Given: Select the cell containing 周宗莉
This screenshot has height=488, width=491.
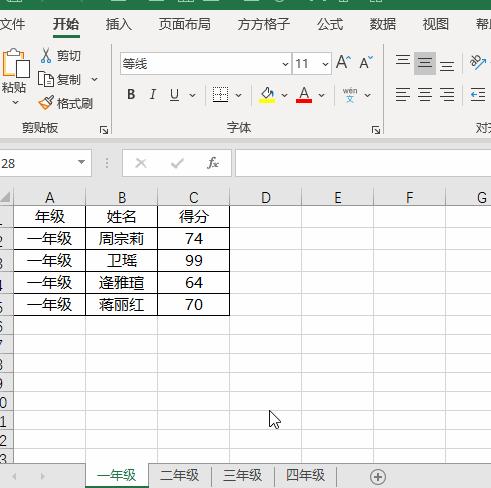Looking at the screenshot, I should pyautogui.click(x=122, y=239).
